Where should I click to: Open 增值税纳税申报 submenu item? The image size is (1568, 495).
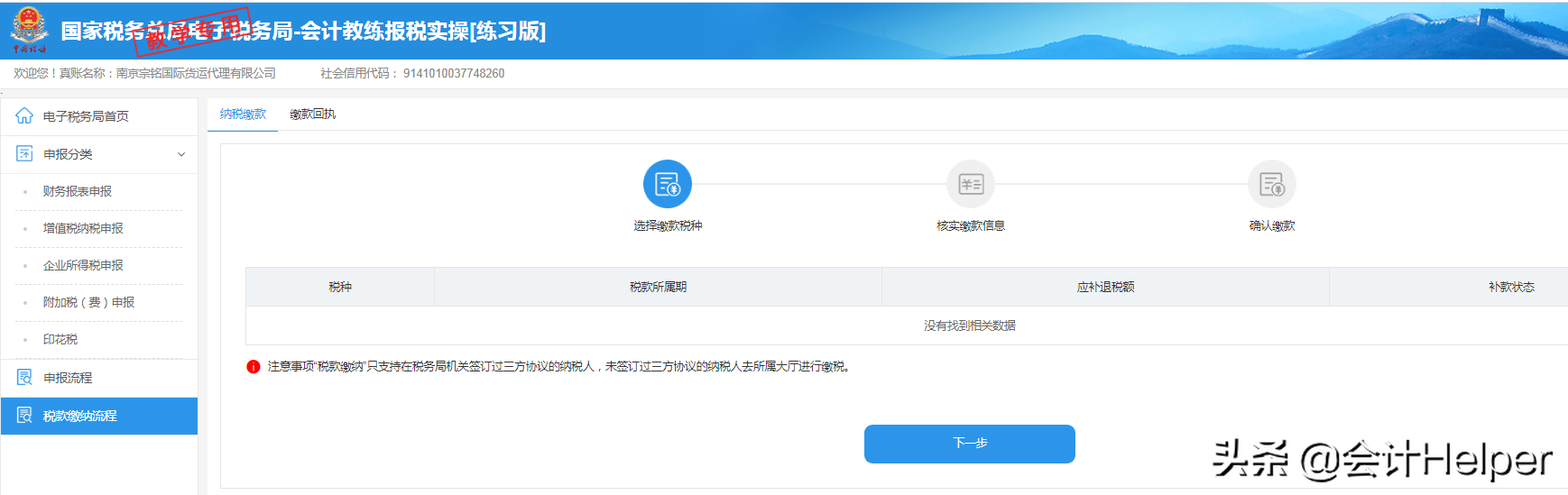(83, 228)
